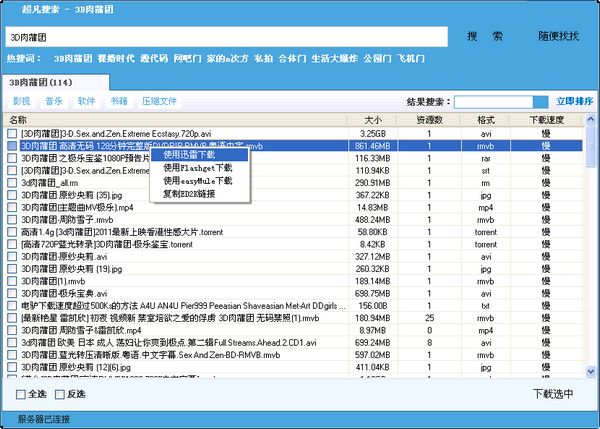Click the 下载选中 download selected button

click(553, 394)
